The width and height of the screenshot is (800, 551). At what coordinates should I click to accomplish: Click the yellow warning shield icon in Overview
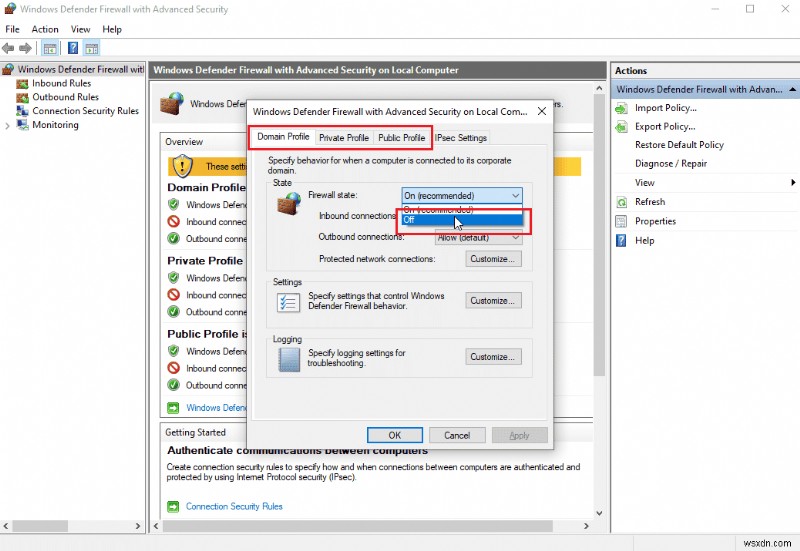pos(182,166)
